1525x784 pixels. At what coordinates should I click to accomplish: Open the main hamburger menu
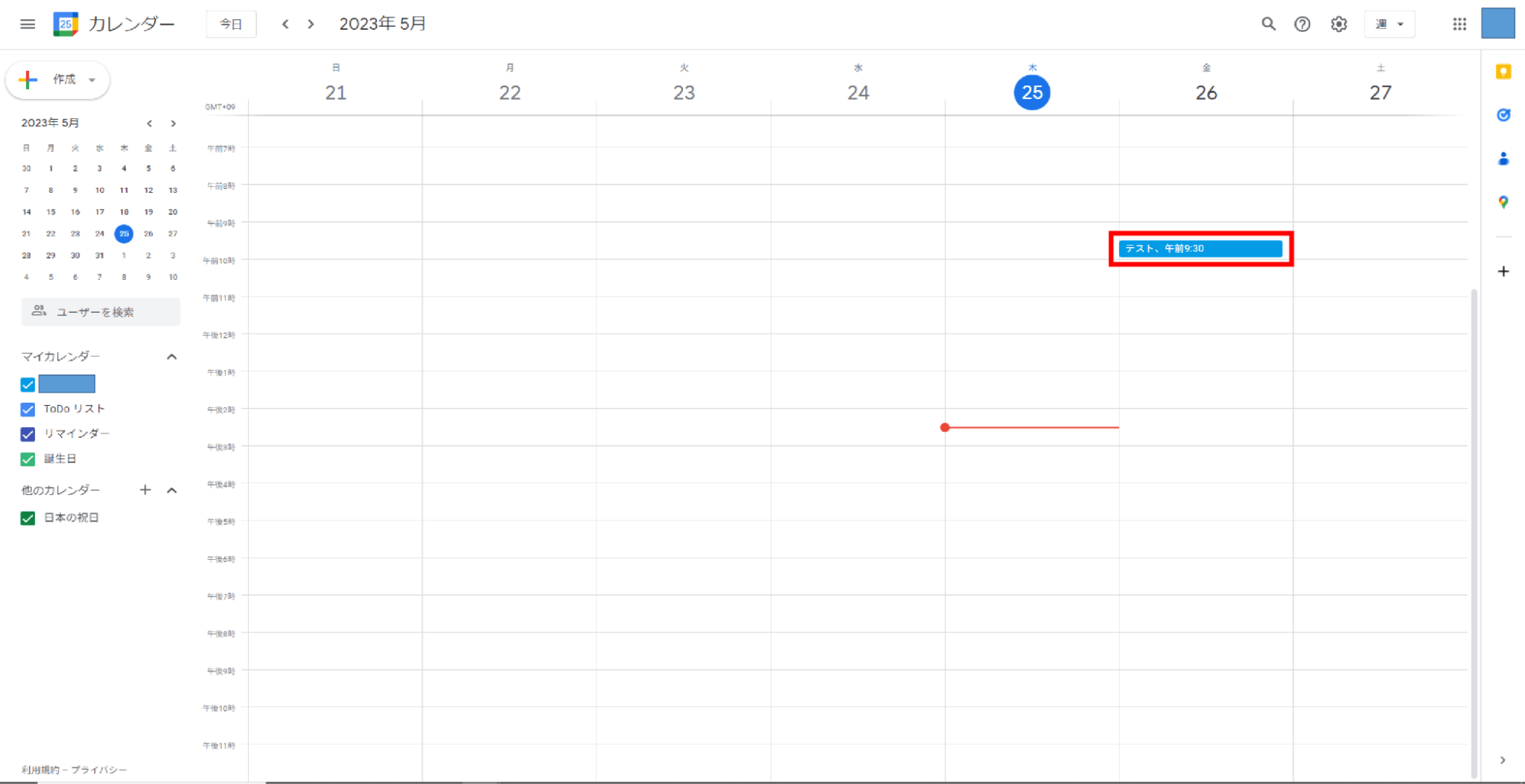[x=27, y=24]
